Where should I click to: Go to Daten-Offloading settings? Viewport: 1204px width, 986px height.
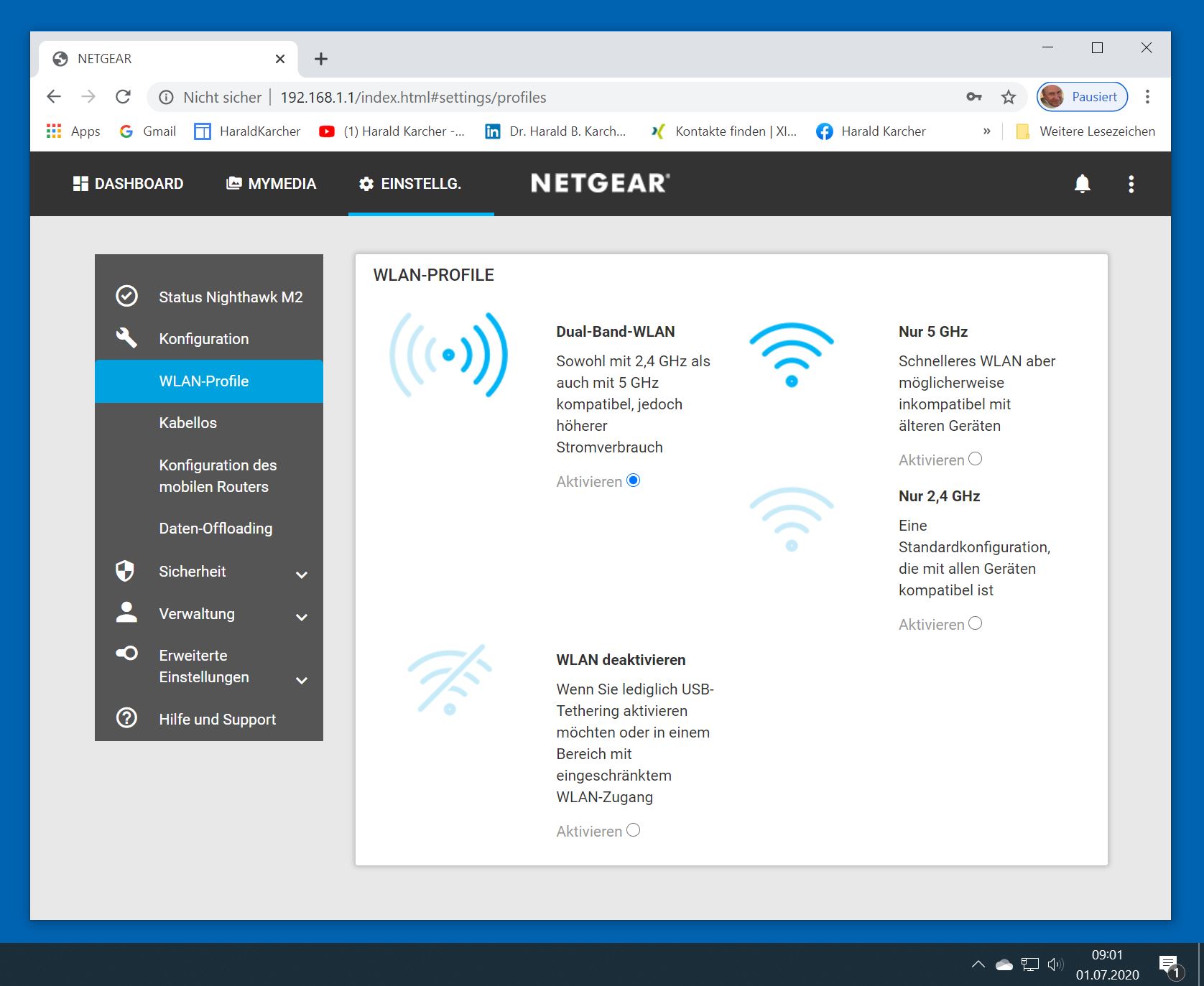coord(216,529)
